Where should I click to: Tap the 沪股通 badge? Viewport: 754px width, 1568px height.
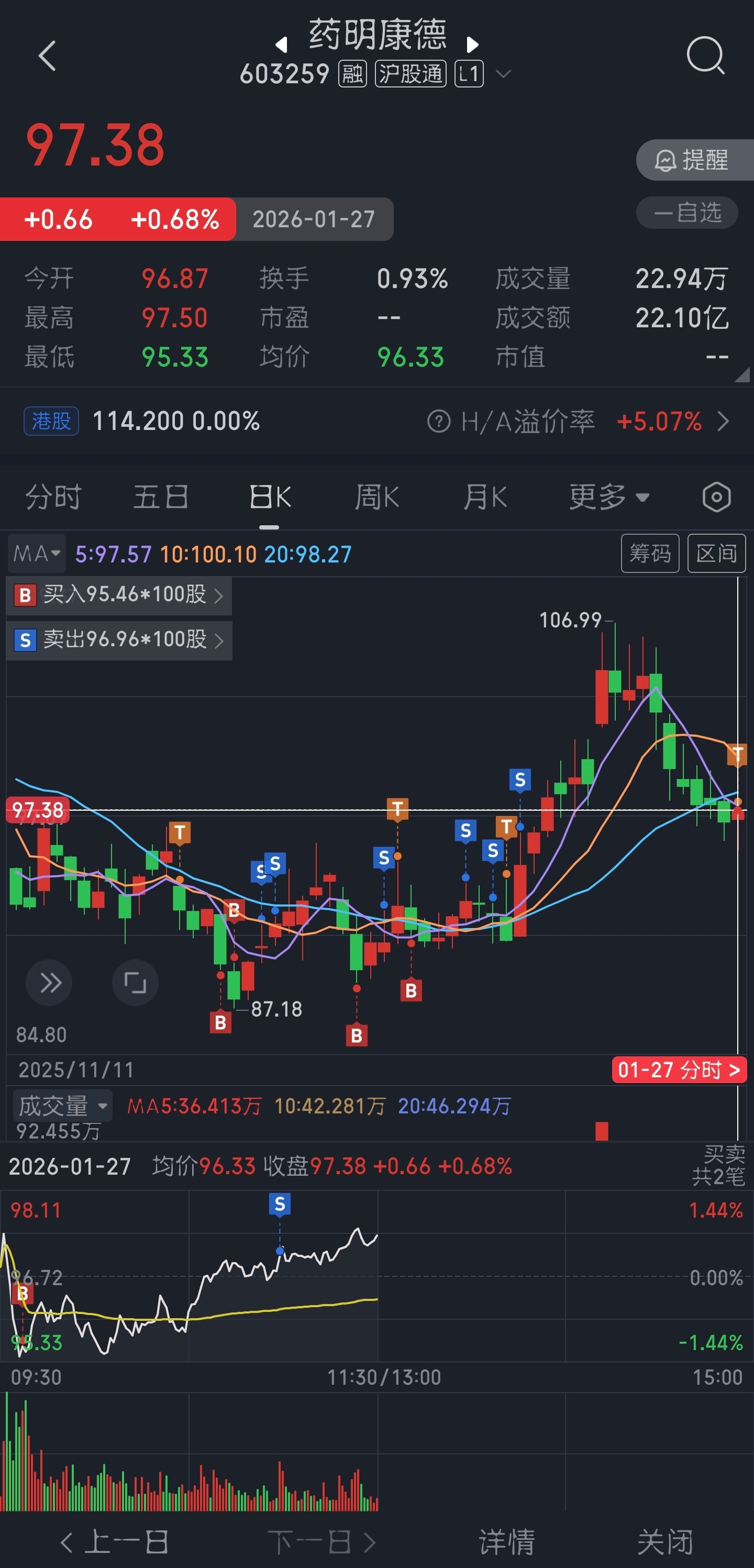411,74
